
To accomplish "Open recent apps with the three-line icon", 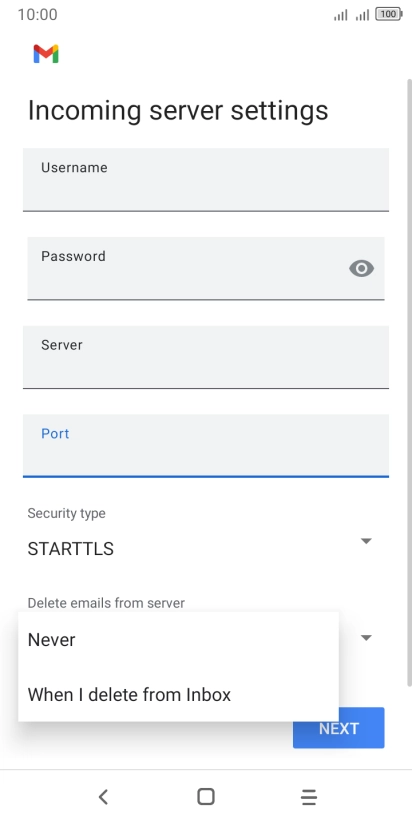I will pyautogui.click(x=309, y=797).
